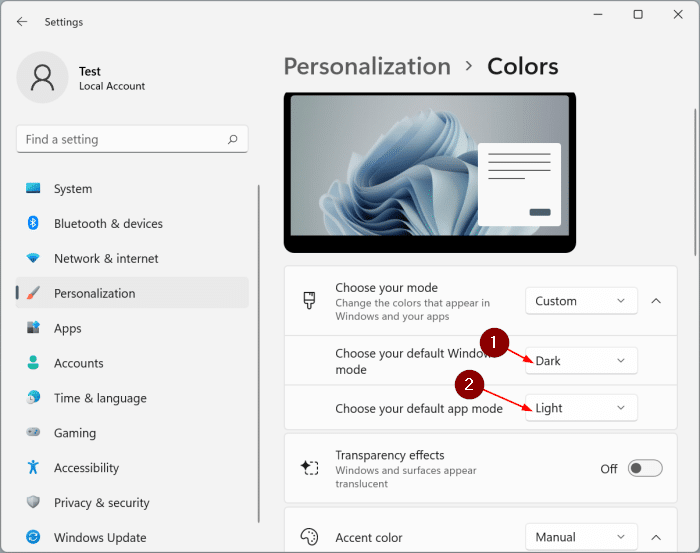Open Bluetooth & devices category

(132, 224)
